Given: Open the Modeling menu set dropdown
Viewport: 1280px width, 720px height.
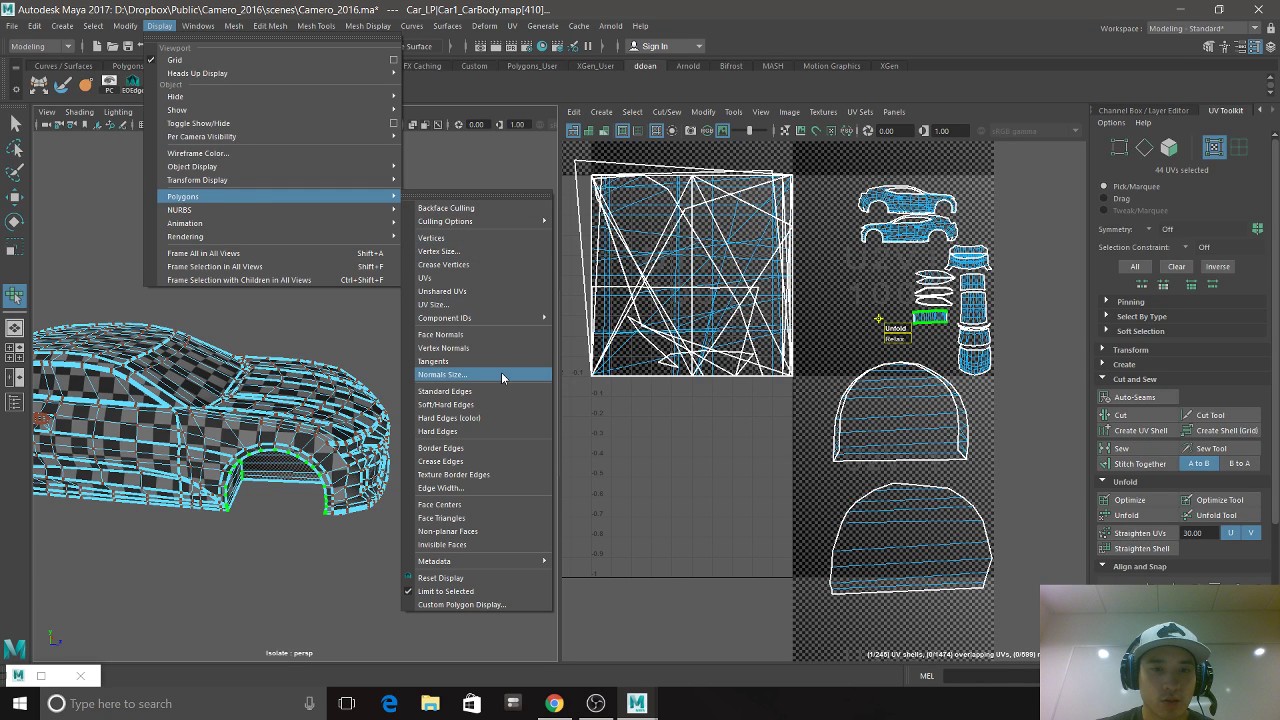Looking at the screenshot, I should point(40,46).
